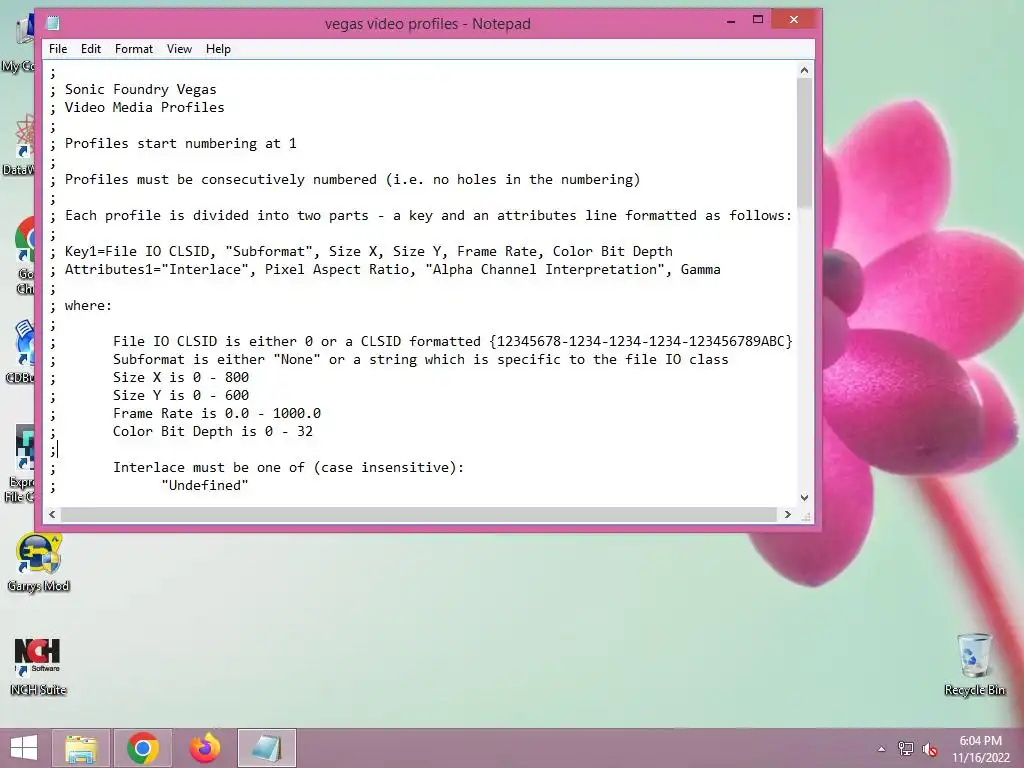
Task: Click the horizontal scrollbar right arrow
Action: [788, 515]
